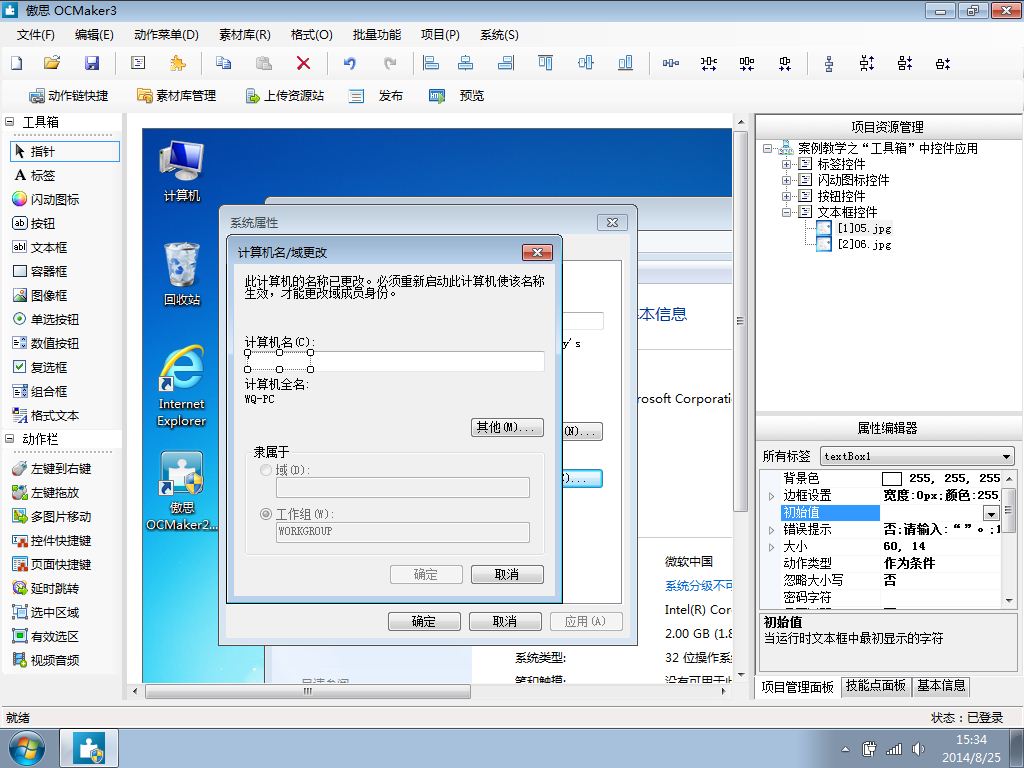Expand the 边框设置 property

(x=771, y=496)
